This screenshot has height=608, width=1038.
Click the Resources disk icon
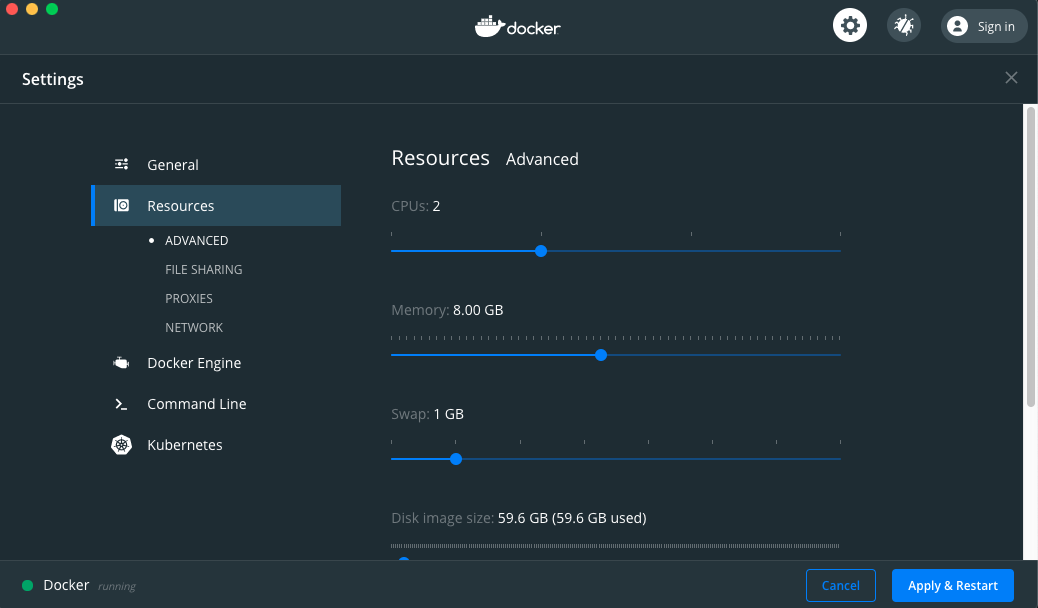click(x=121, y=205)
